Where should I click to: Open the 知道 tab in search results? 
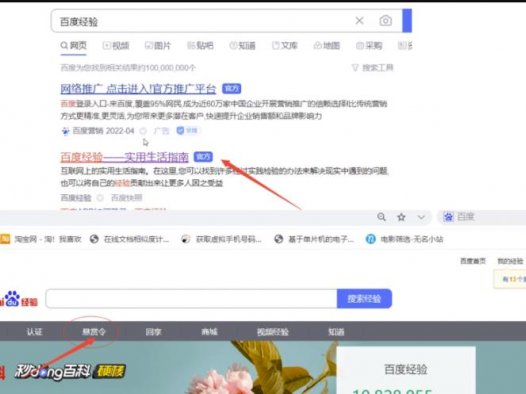coord(243,46)
